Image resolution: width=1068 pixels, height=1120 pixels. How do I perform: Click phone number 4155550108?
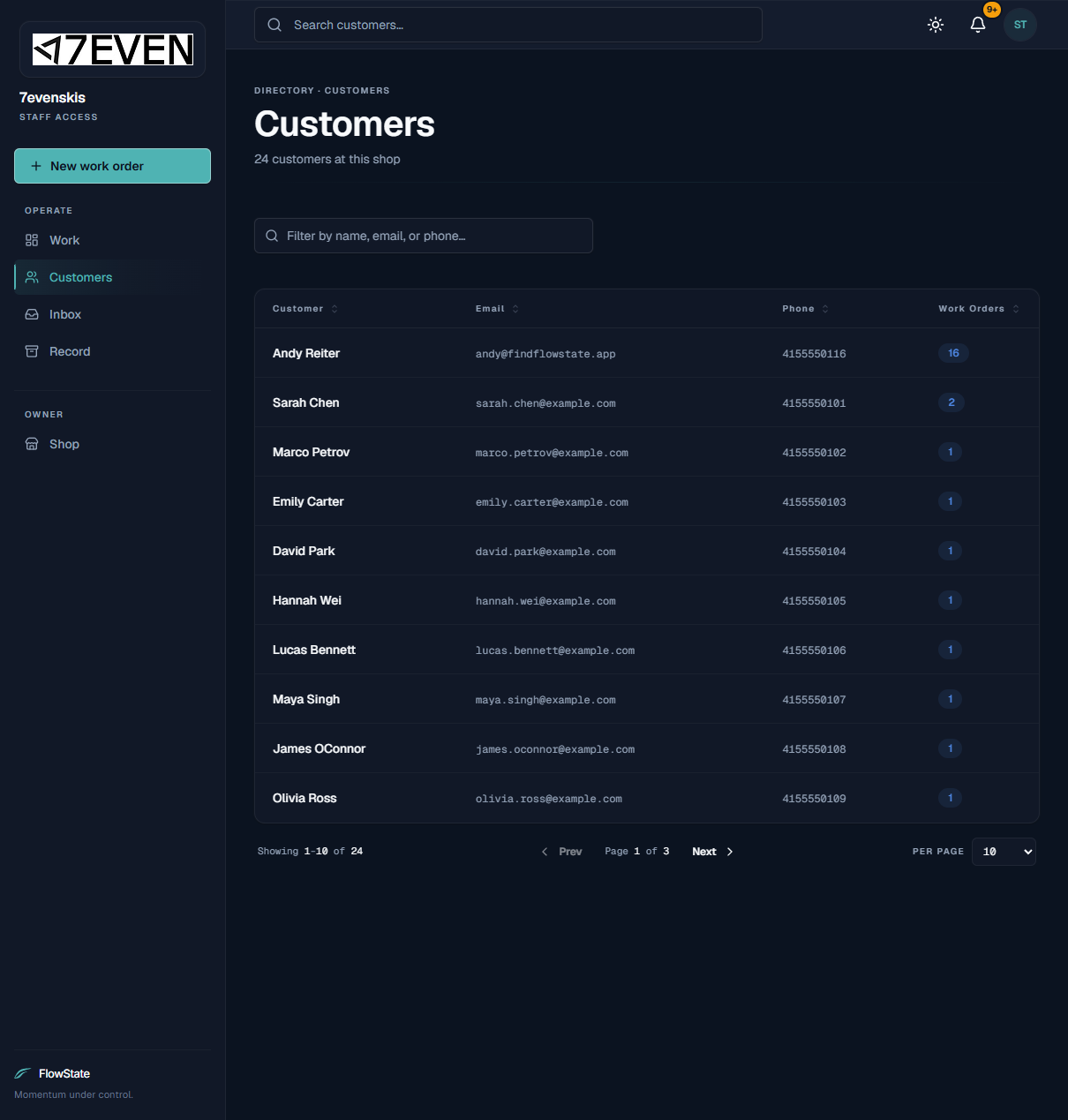[814, 749]
